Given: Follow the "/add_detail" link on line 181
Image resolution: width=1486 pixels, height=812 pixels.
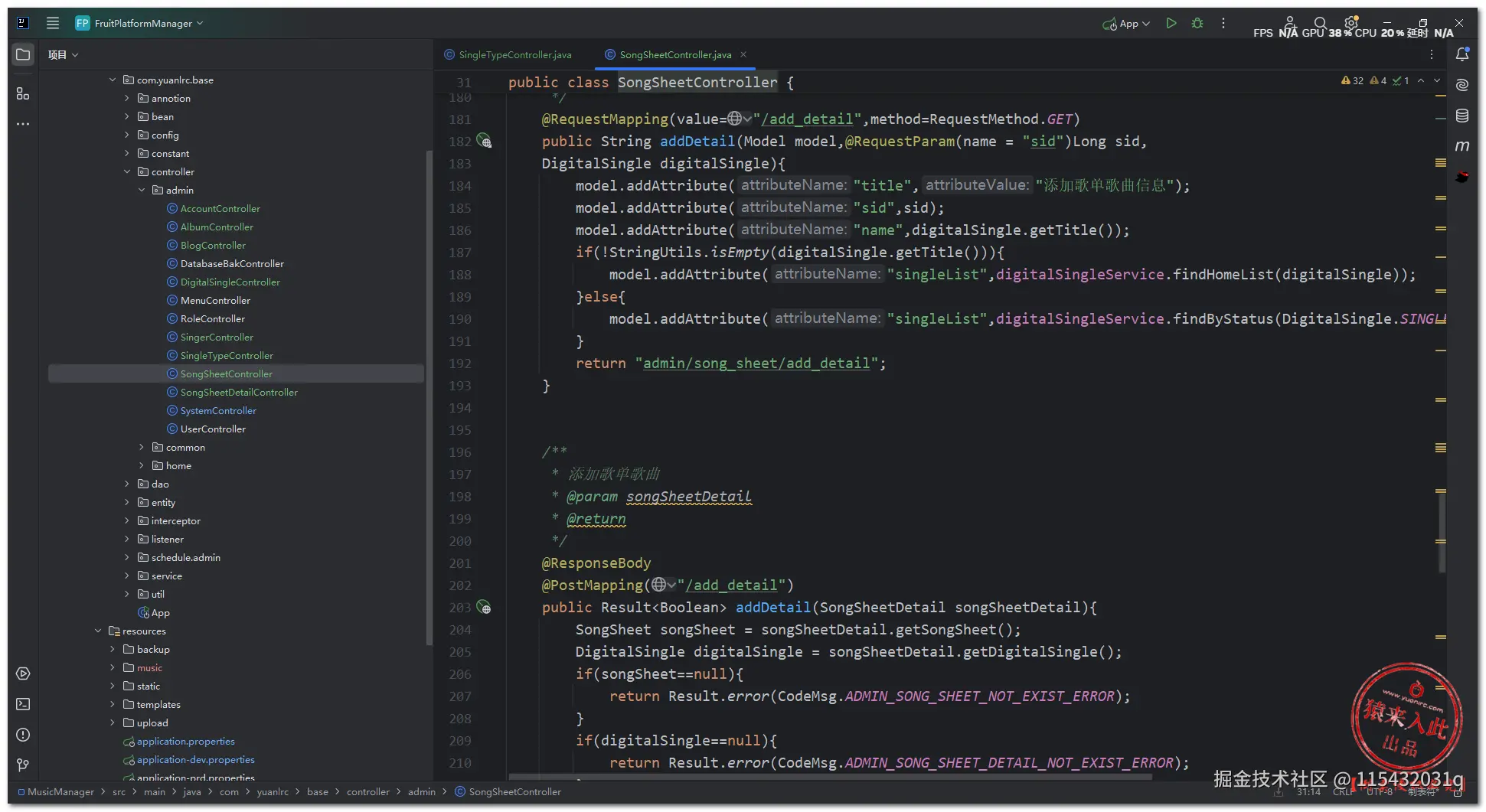Looking at the screenshot, I should tap(807, 119).
